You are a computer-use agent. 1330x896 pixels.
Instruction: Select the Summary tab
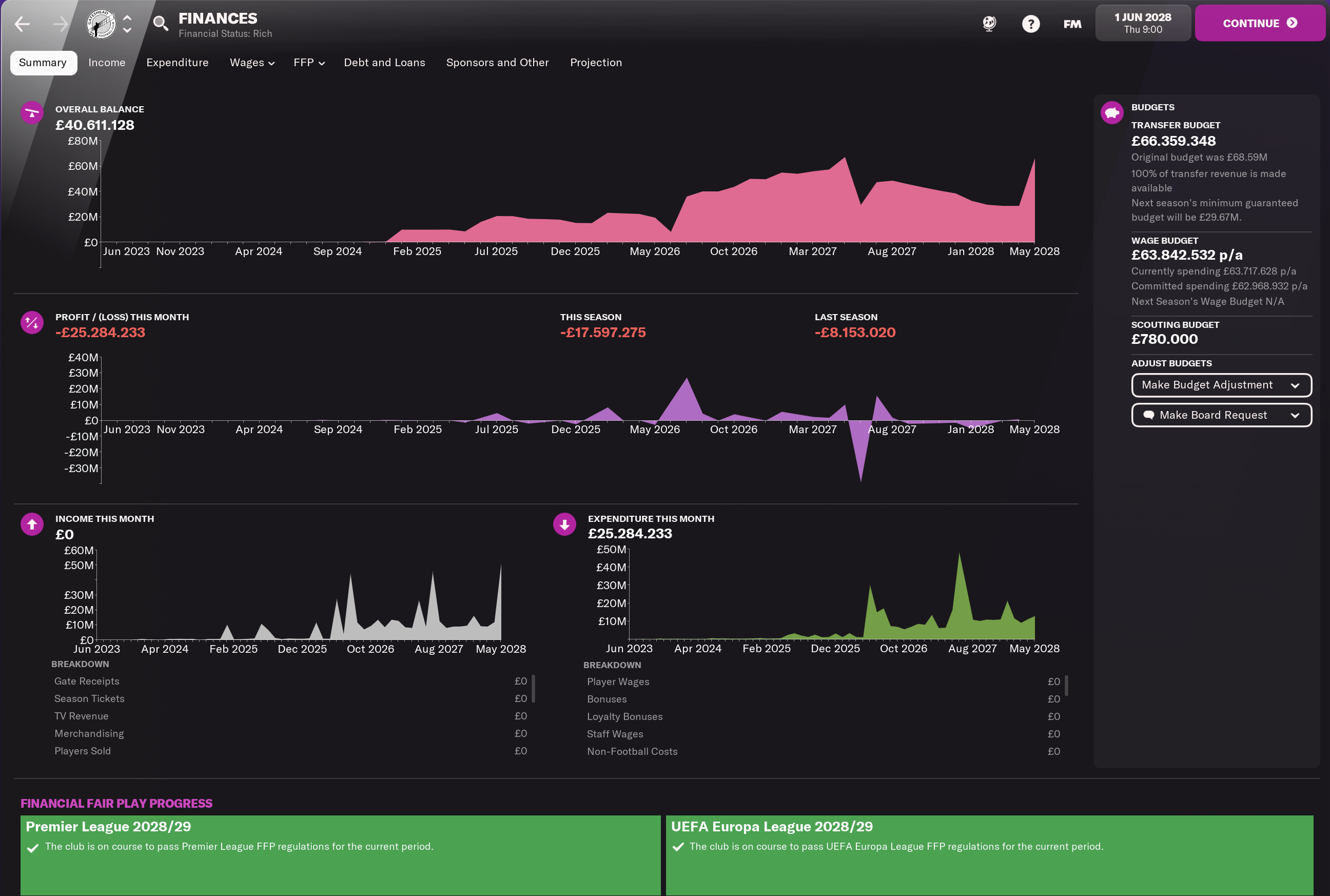43,62
